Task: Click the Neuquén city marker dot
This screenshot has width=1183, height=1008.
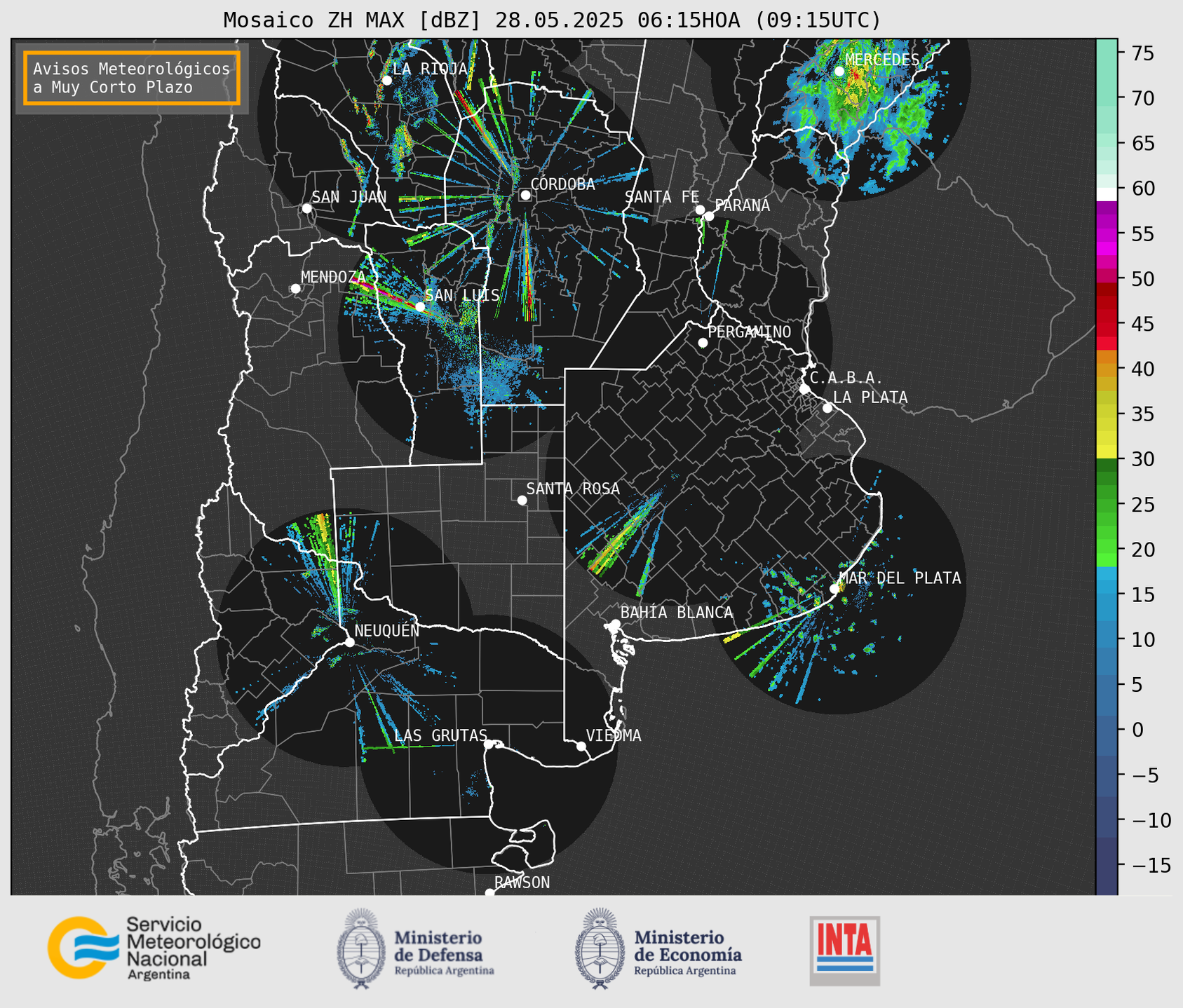Action: (349, 642)
